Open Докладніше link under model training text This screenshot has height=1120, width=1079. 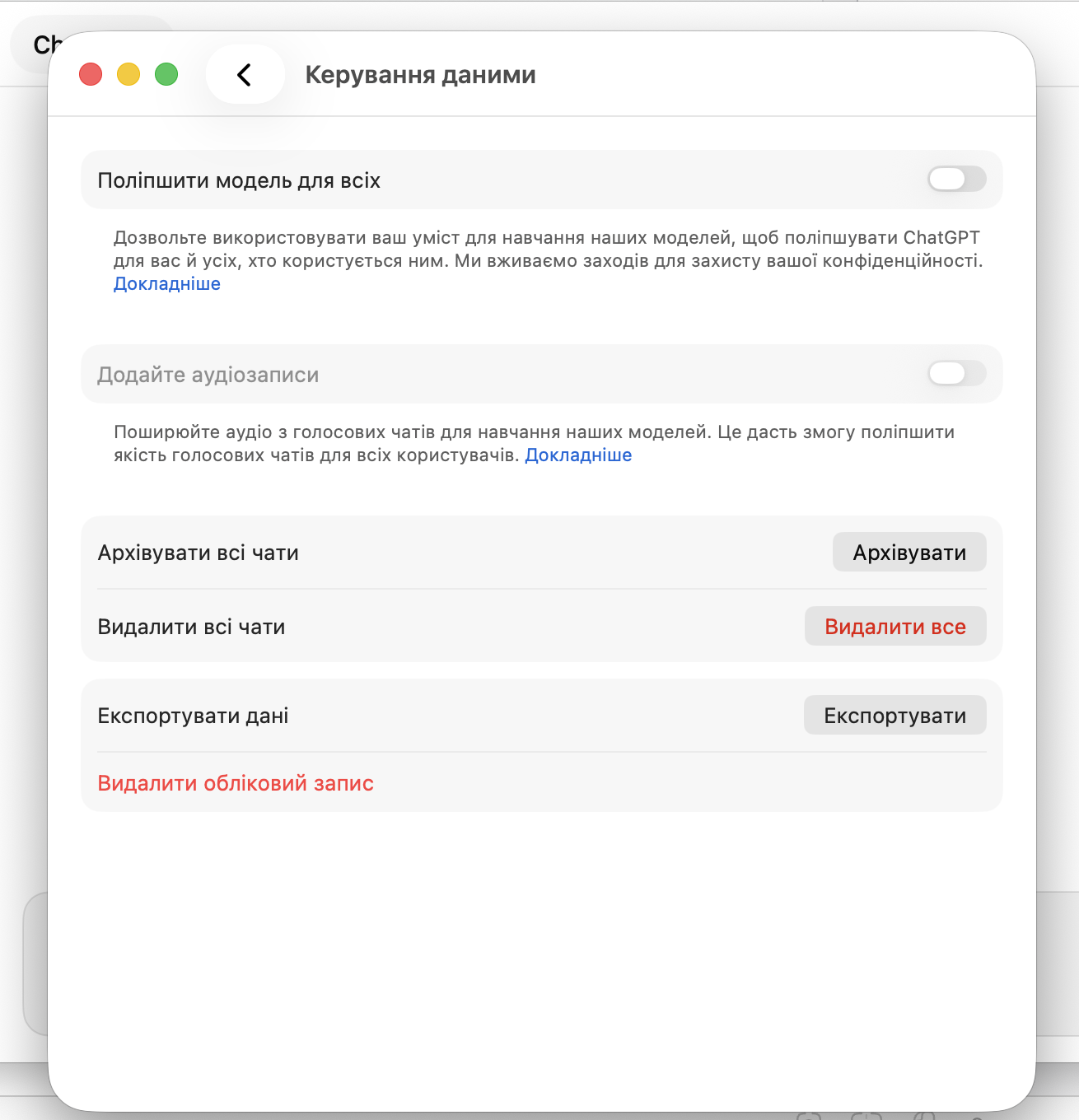167,284
